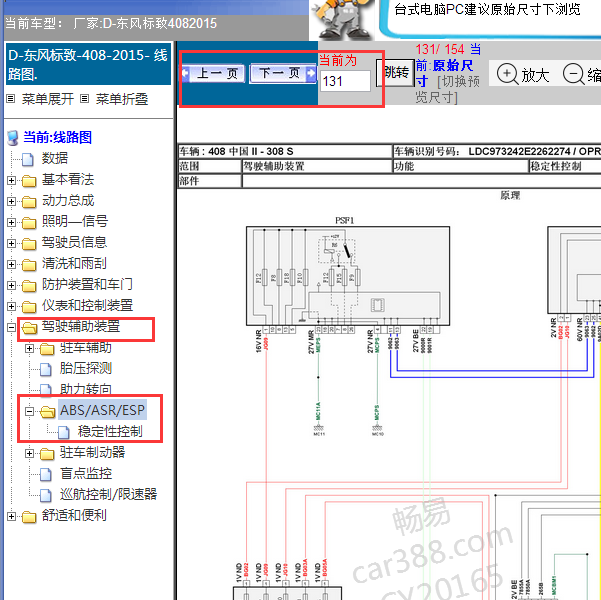Viewport: 601px width, 600px height.
Task: Go to next page with 下一页 button
Action: pos(283,73)
